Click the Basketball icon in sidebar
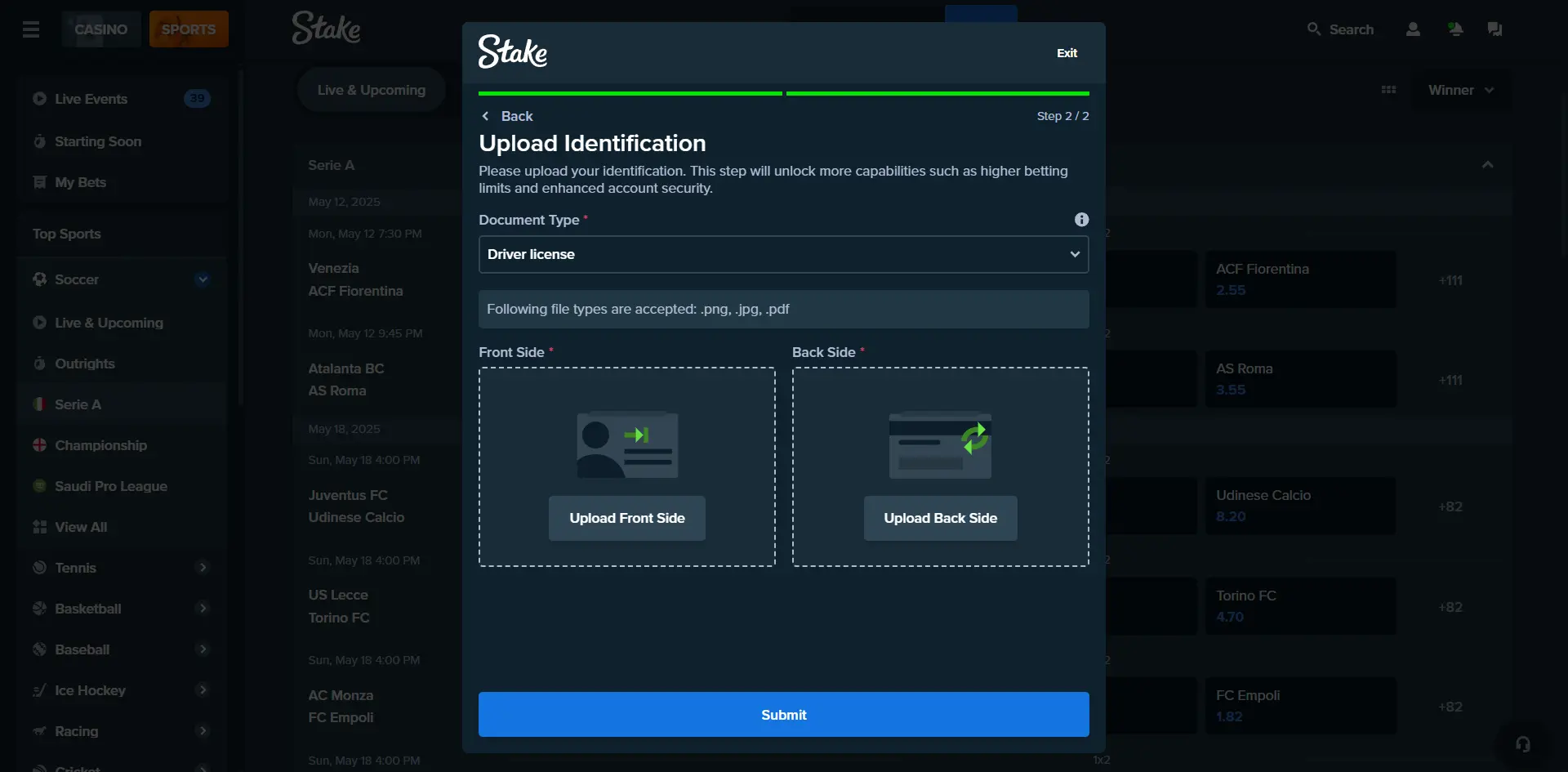Screen dimensions: 1568x772 39,609
